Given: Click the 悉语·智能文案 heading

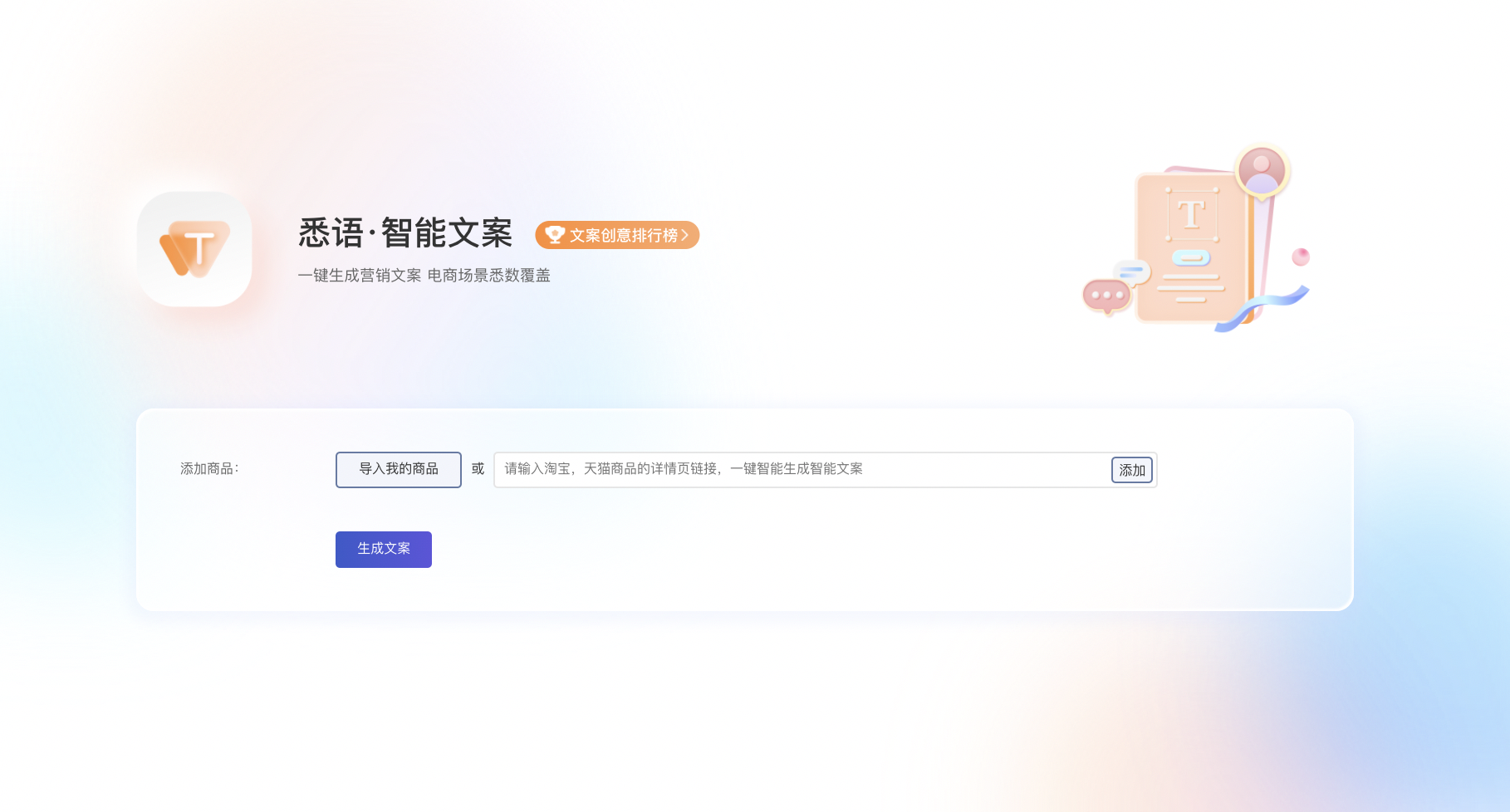Looking at the screenshot, I should tap(405, 233).
